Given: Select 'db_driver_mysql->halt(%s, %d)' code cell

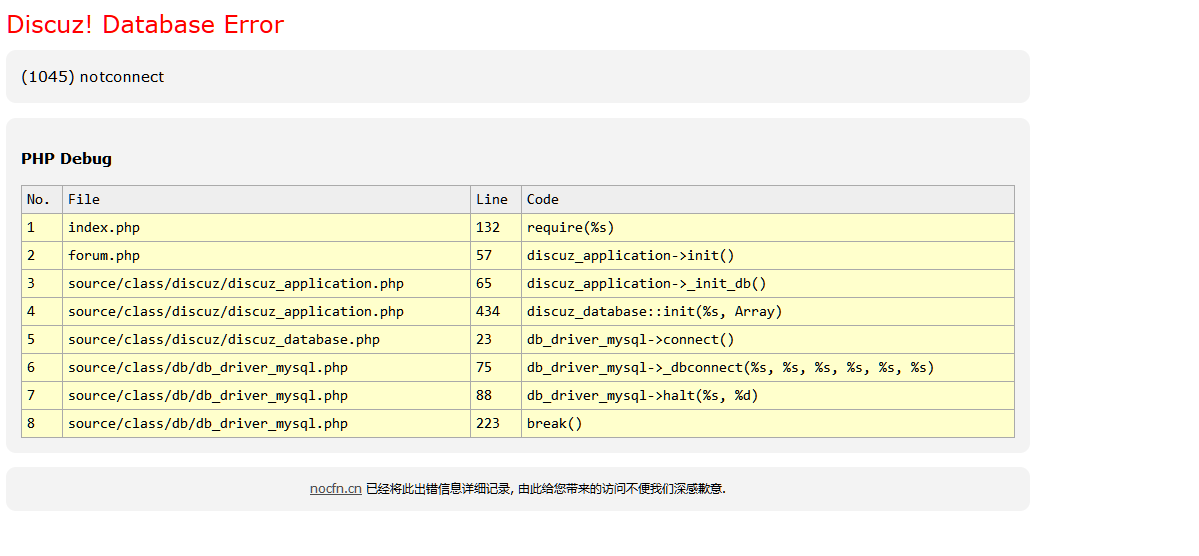Looking at the screenshot, I should pyautogui.click(x=768, y=395).
